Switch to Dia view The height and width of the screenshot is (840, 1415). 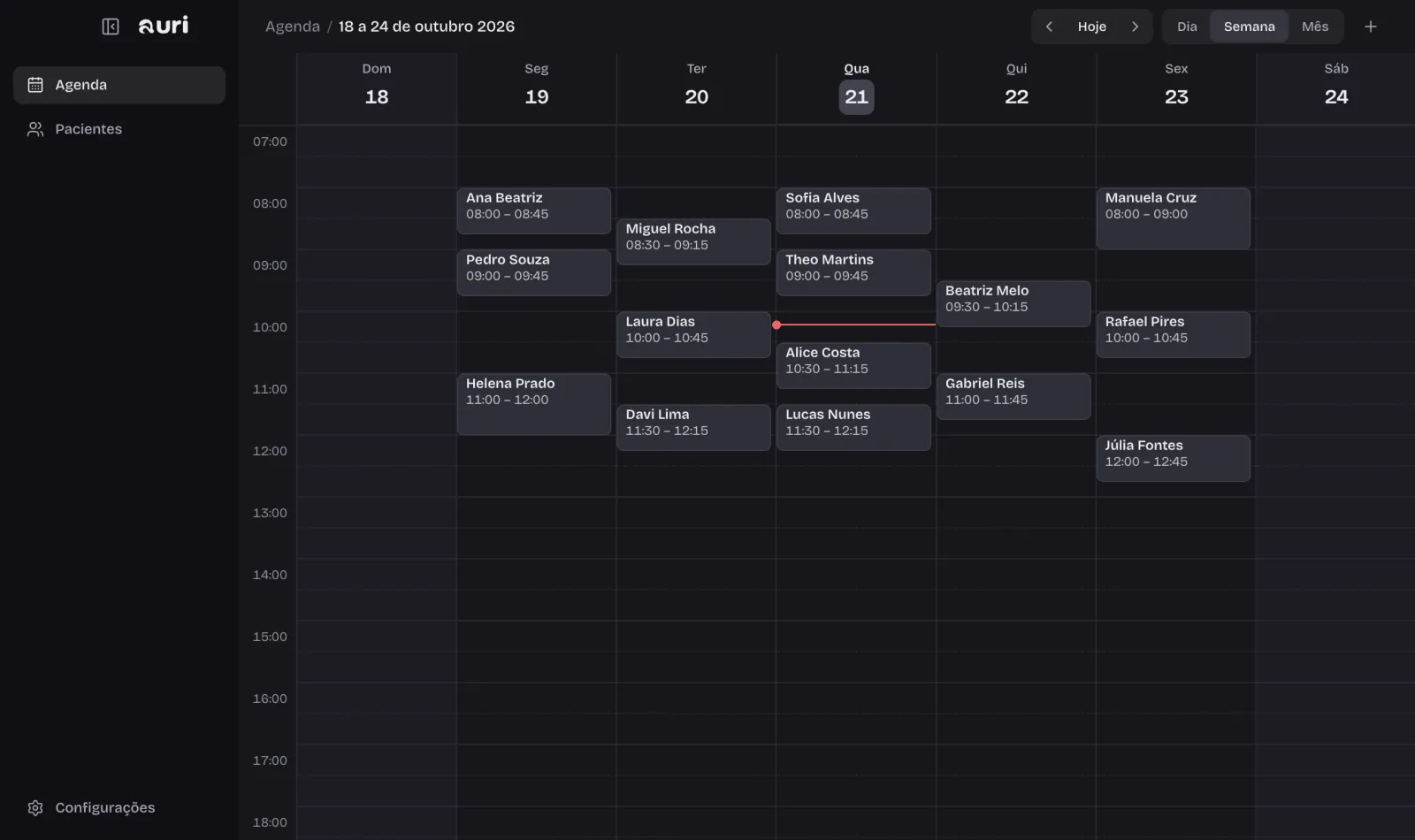(1187, 27)
